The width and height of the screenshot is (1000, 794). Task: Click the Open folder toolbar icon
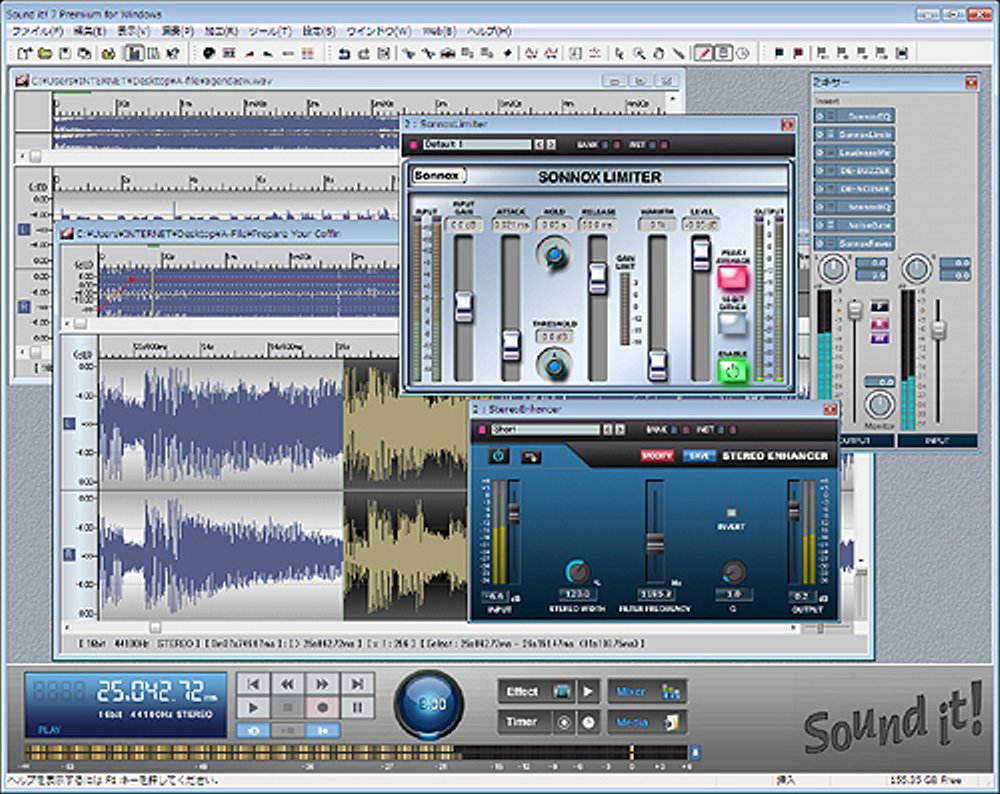click(x=45, y=54)
